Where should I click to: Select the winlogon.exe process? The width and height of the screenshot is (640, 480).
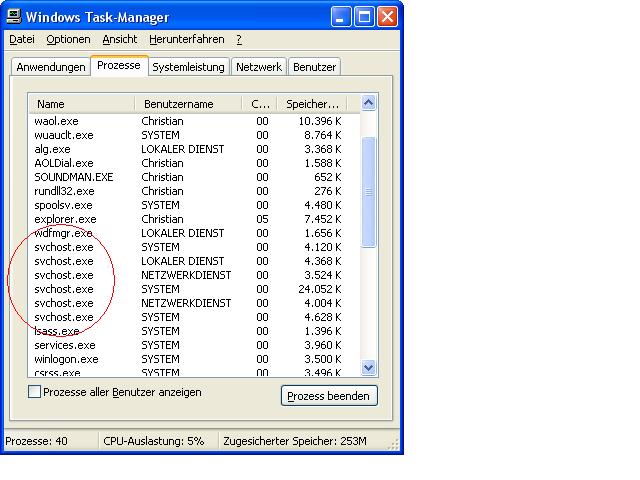pyautogui.click(x=194, y=359)
